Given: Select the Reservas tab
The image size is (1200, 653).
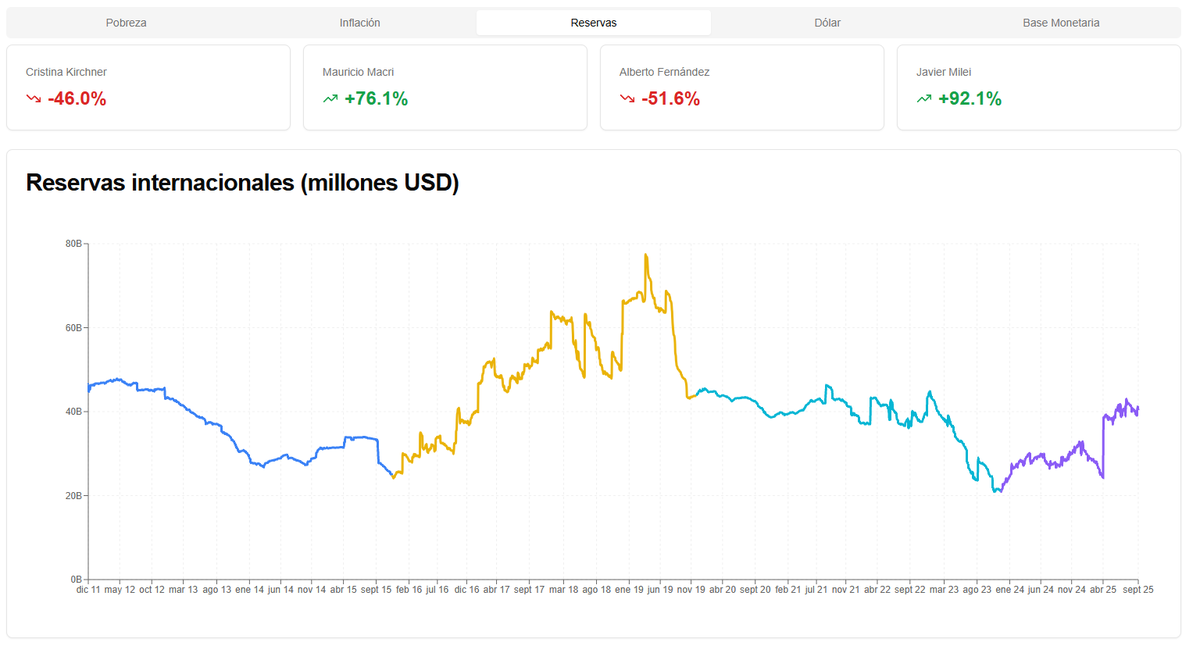Looking at the screenshot, I should coord(594,22).
